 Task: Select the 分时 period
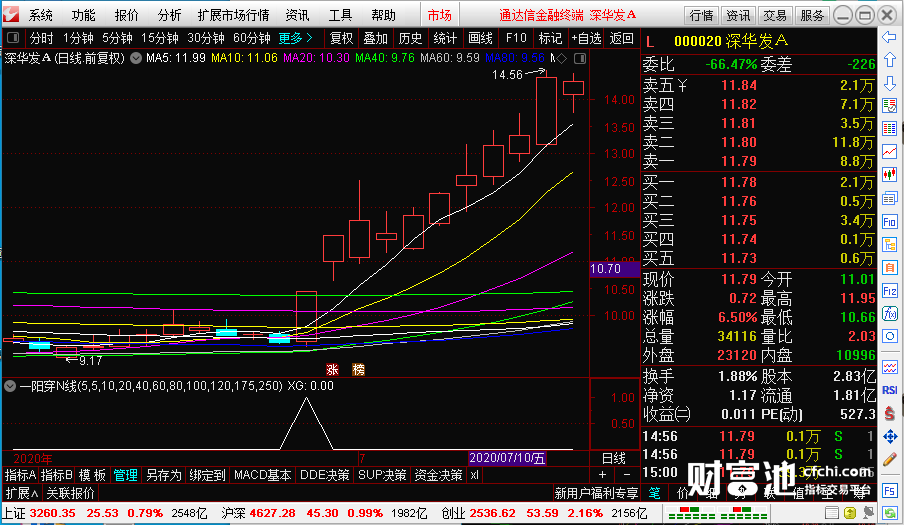coord(42,38)
